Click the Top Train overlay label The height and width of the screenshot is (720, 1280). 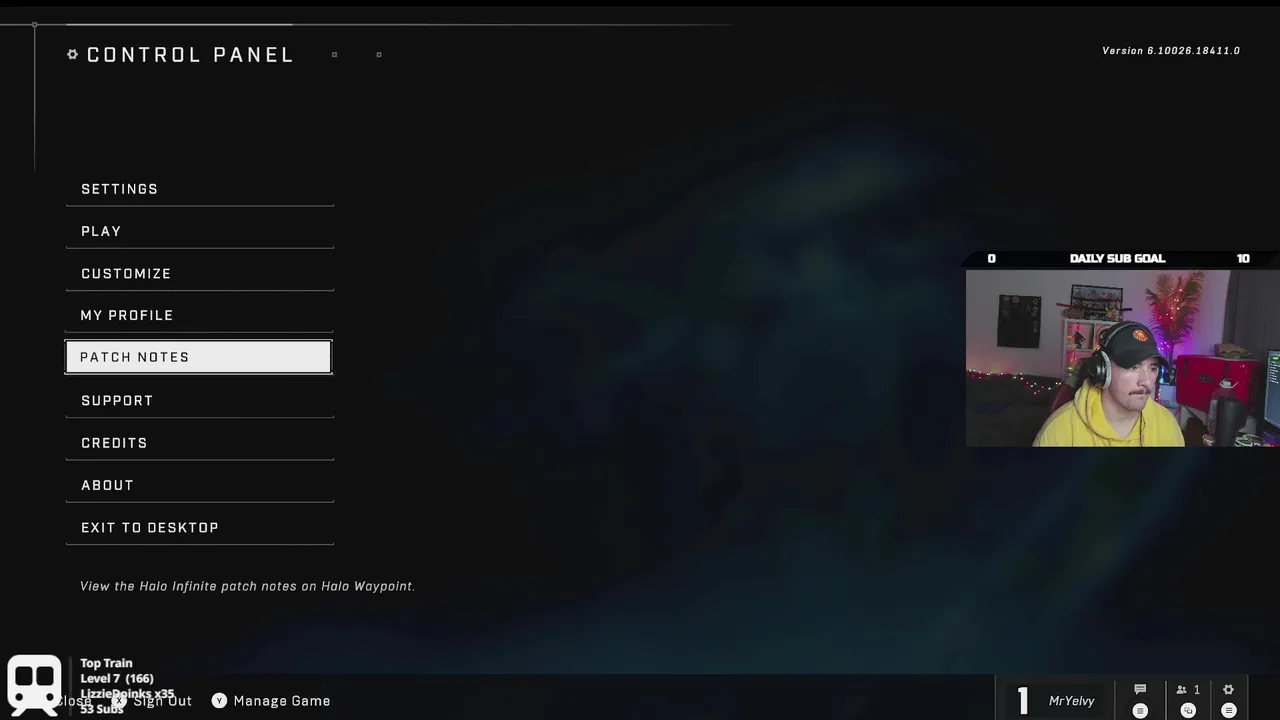tap(106, 663)
